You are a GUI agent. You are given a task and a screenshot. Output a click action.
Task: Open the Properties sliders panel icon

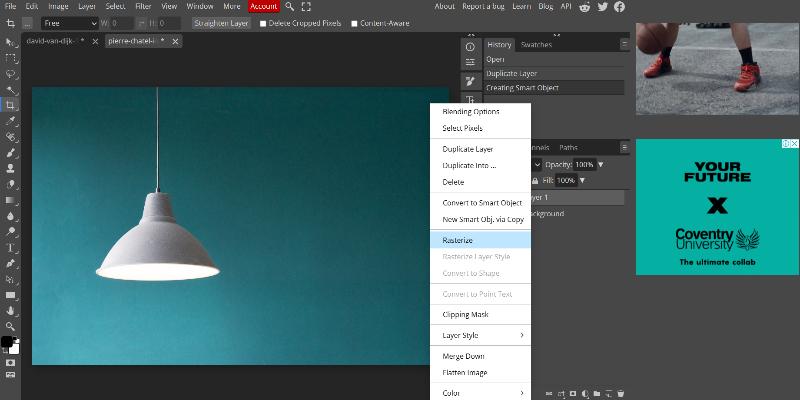pyautogui.click(x=470, y=63)
